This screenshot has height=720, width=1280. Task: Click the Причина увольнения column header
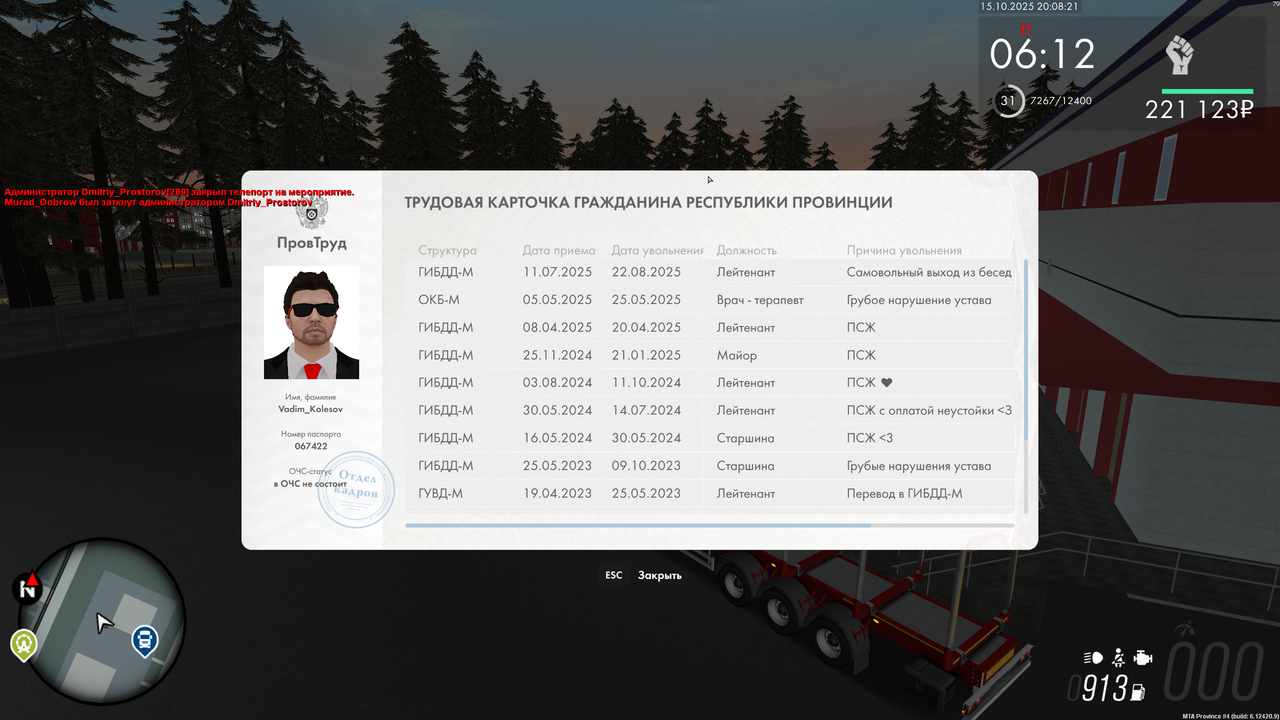tap(904, 251)
